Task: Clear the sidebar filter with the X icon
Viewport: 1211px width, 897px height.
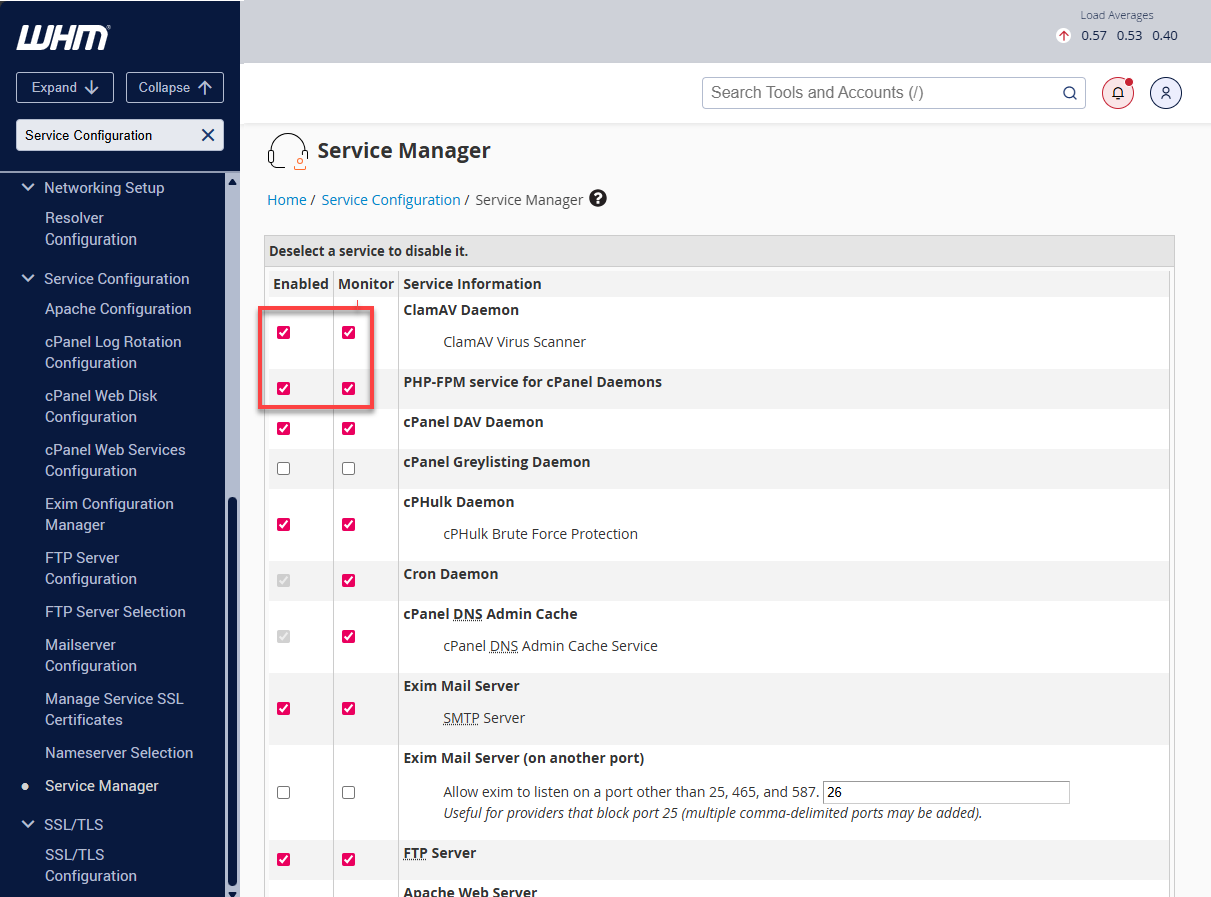Action: point(207,135)
